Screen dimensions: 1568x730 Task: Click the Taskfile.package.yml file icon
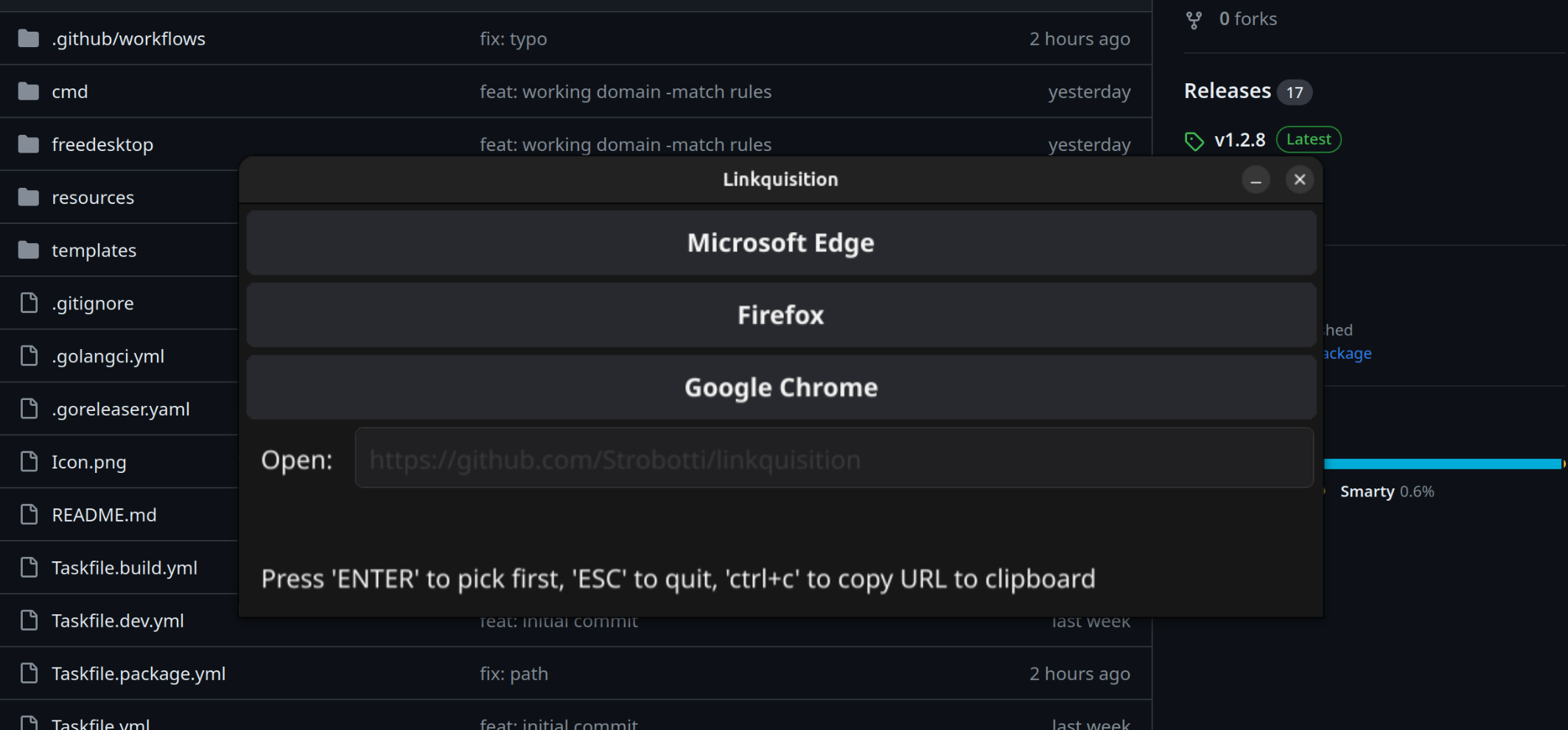[29, 673]
